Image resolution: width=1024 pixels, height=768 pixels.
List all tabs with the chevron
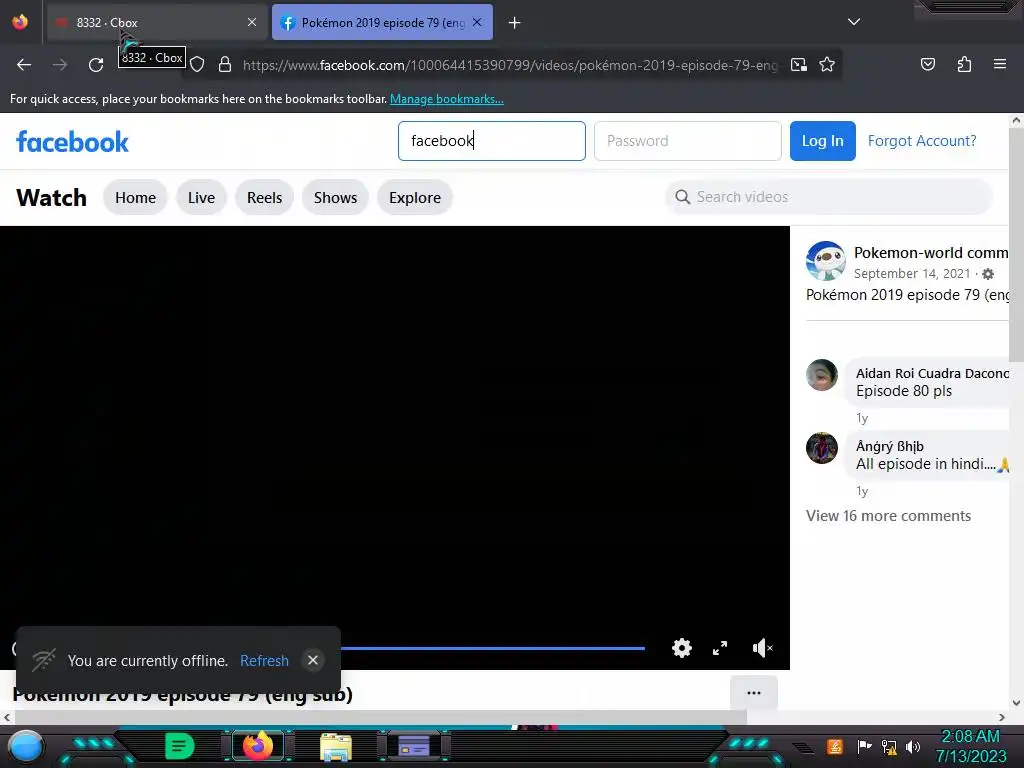click(854, 22)
